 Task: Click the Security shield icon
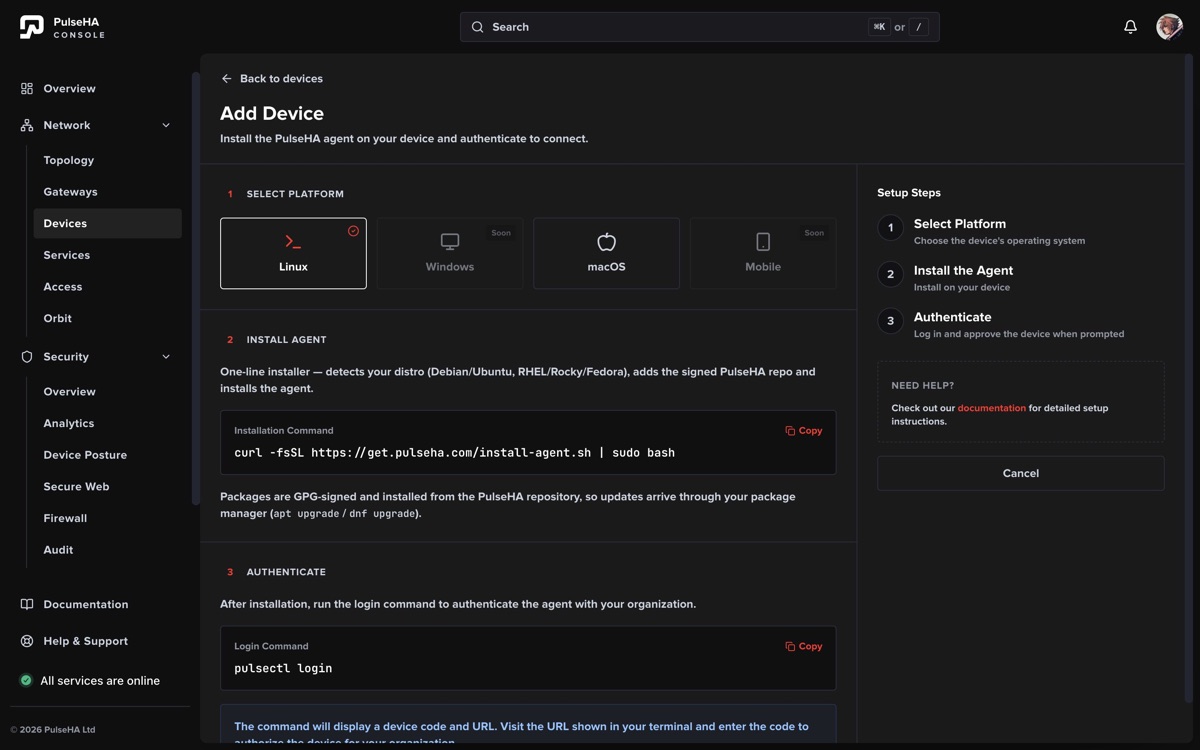pos(27,357)
